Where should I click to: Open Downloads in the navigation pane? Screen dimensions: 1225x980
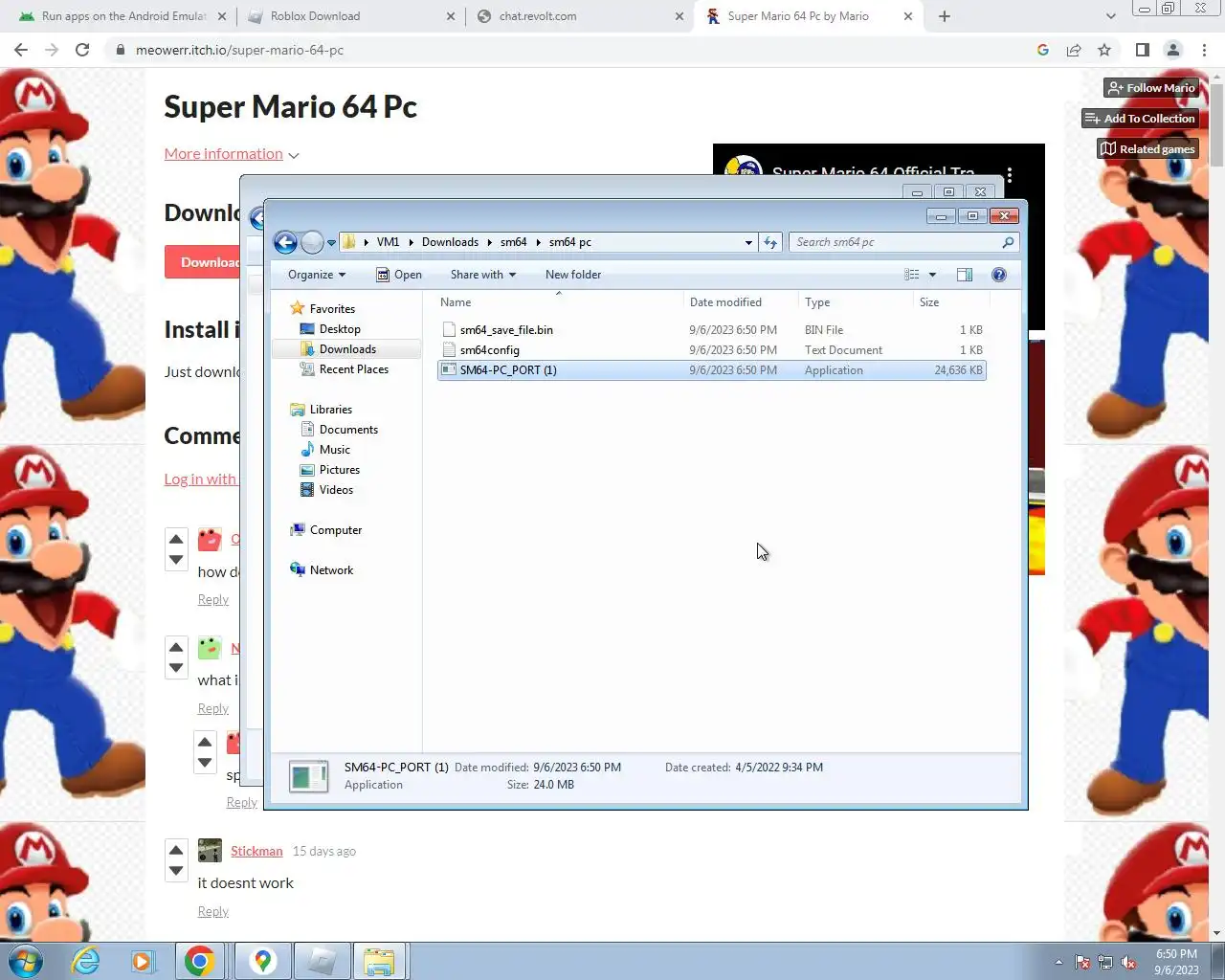pos(347,349)
